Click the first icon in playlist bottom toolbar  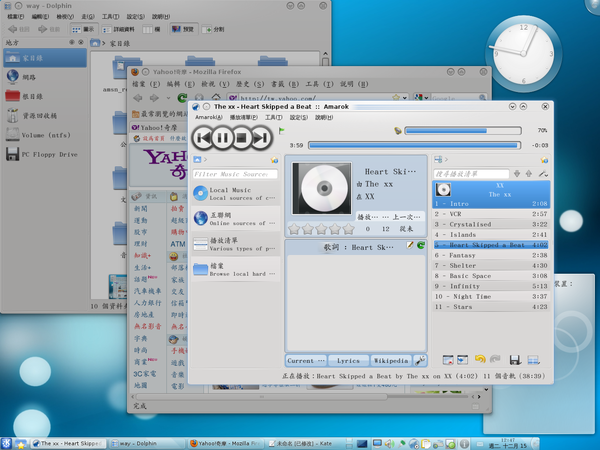pos(448,360)
